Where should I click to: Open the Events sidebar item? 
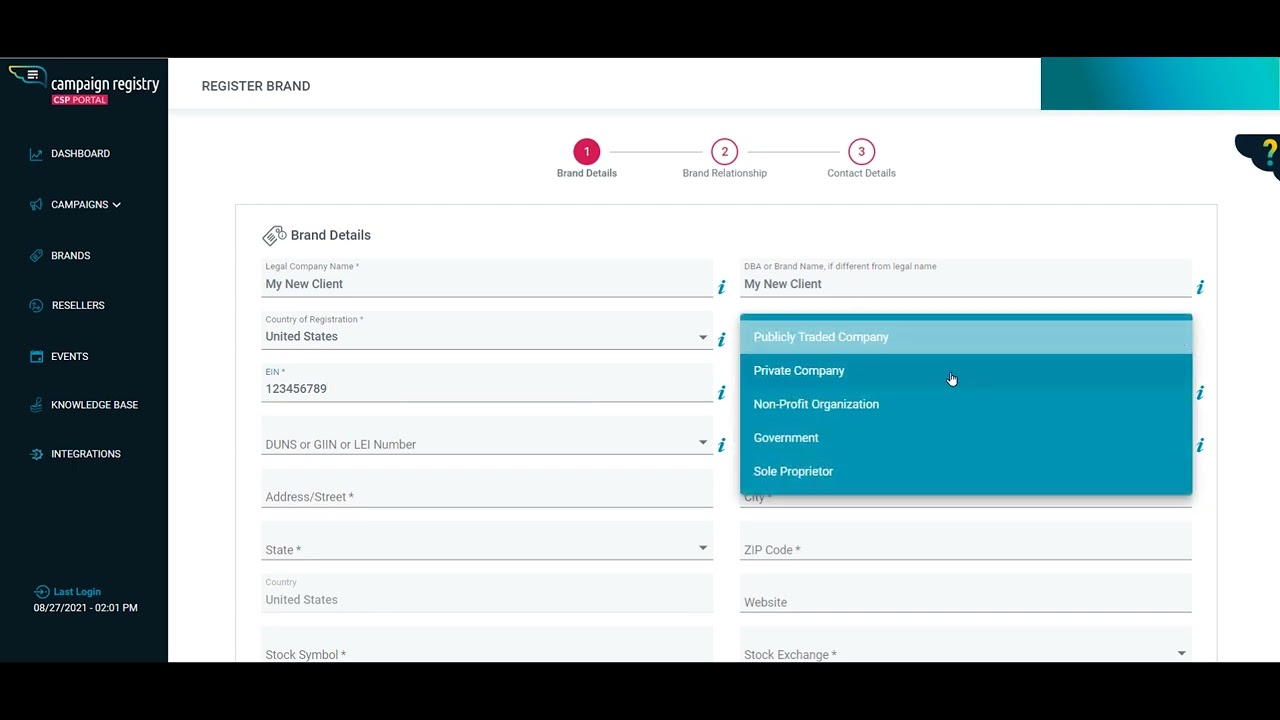(x=70, y=357)
